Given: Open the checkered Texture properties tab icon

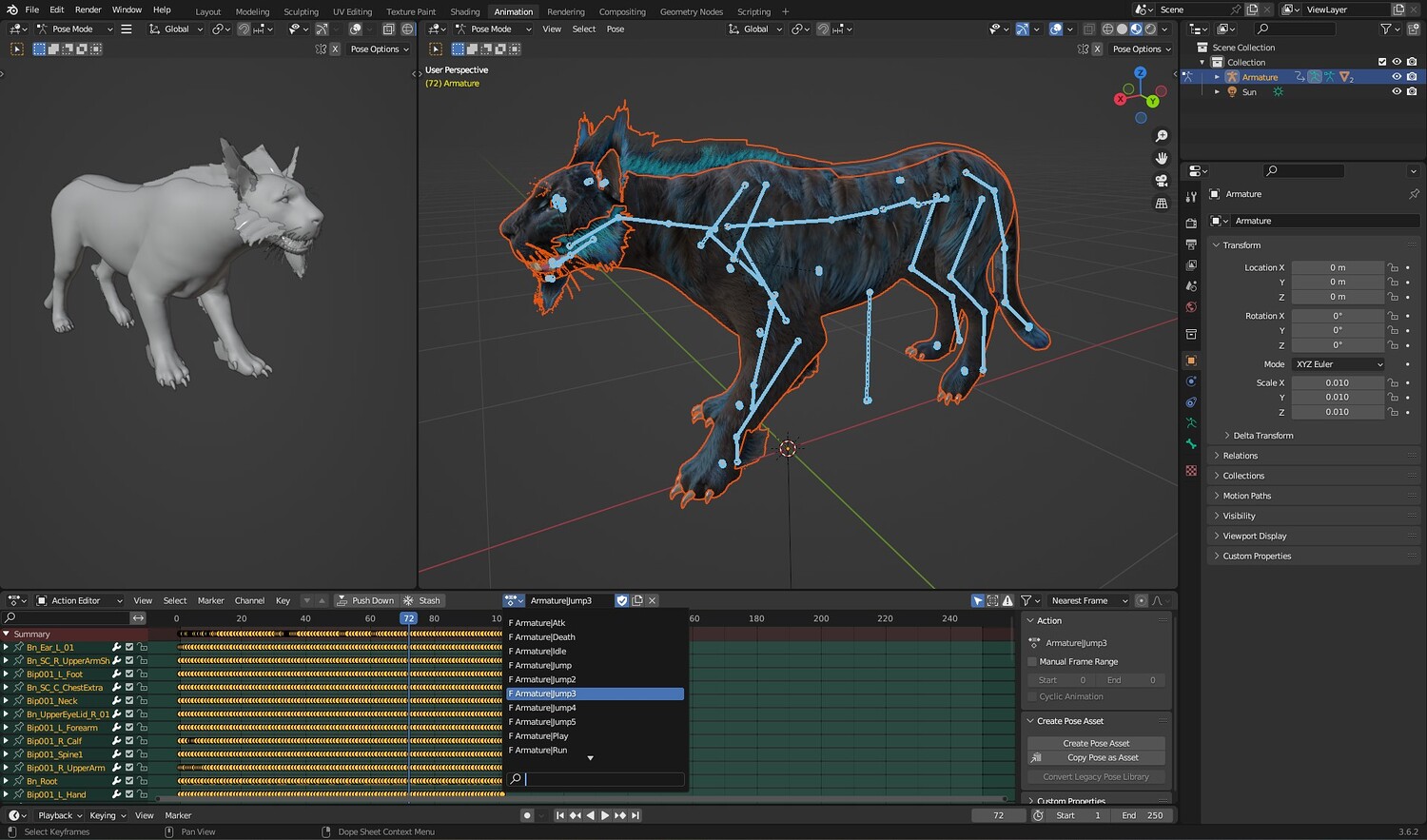Looking at the screenshot, I should 1191,471.
